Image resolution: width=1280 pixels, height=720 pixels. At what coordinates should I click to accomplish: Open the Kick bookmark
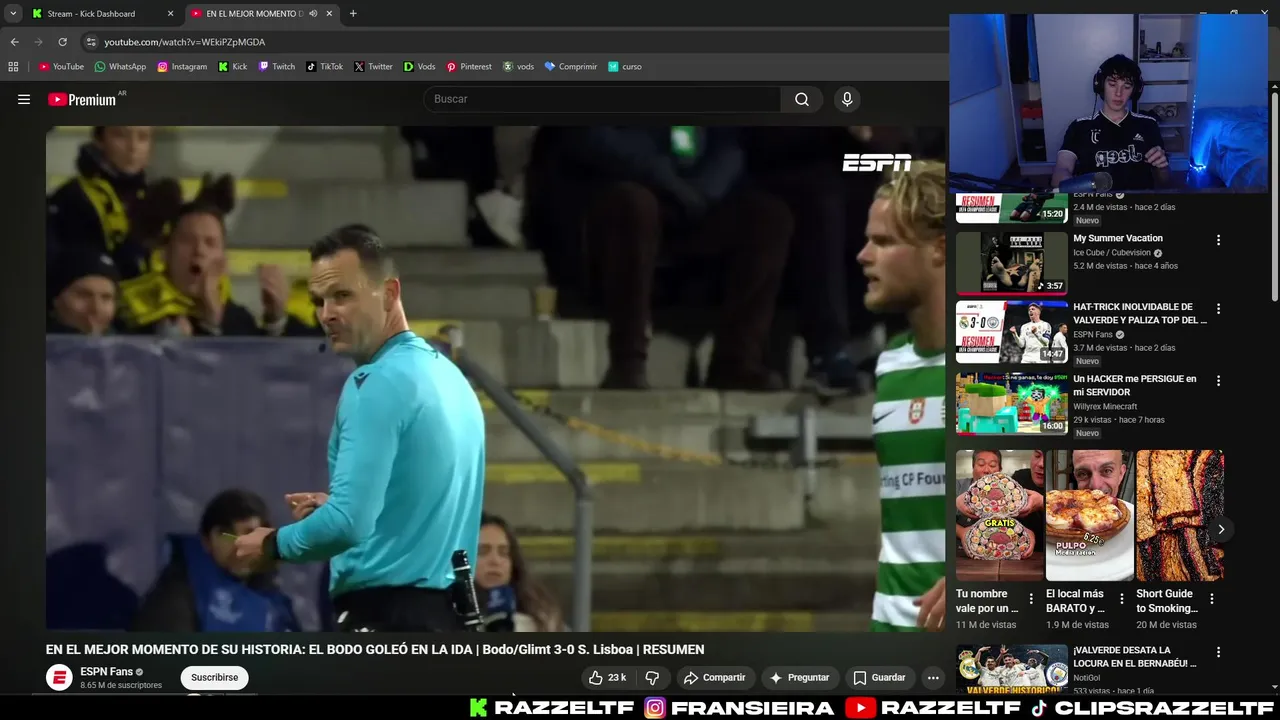tap(233, 67)
